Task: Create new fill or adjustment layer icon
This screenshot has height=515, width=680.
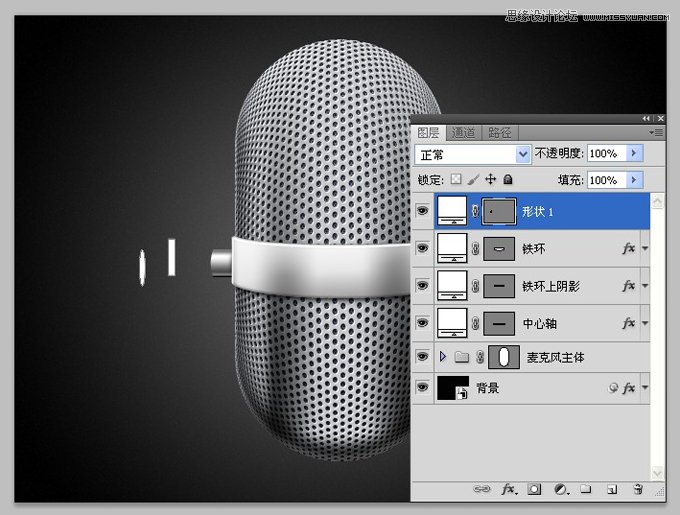Action: click(x=561, y=490)
